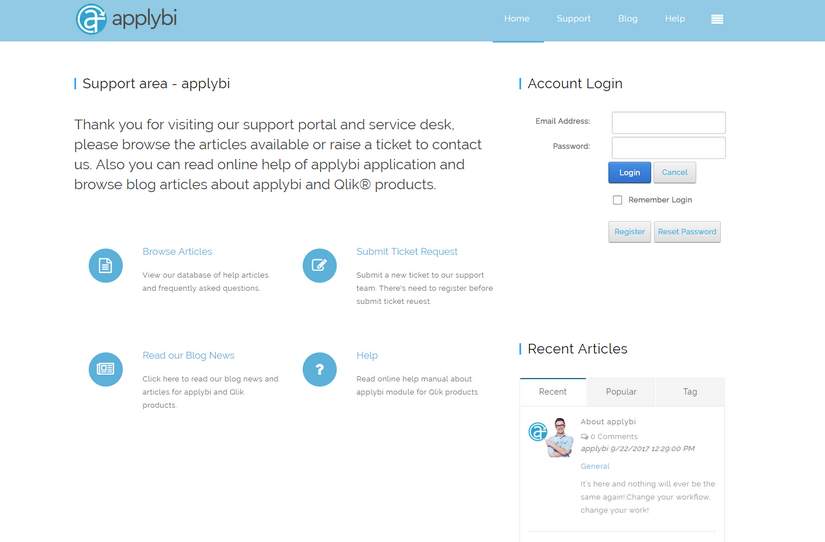Image resolution: width=825 pixels, height=542 pixels.
Task: Click the Browse Articles document icon
Action: point(106,266)
